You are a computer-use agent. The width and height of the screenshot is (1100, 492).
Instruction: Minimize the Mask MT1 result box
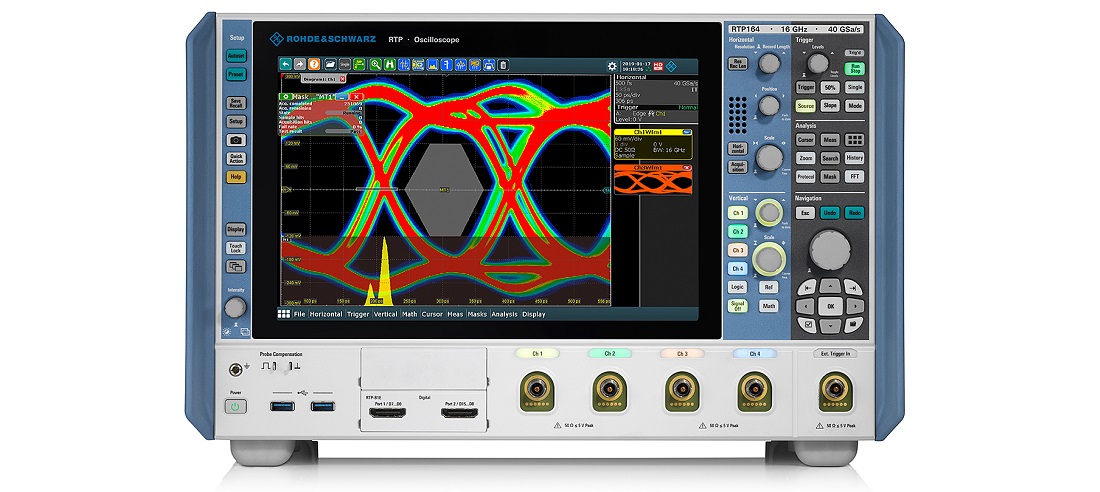(x=342, y=96)
